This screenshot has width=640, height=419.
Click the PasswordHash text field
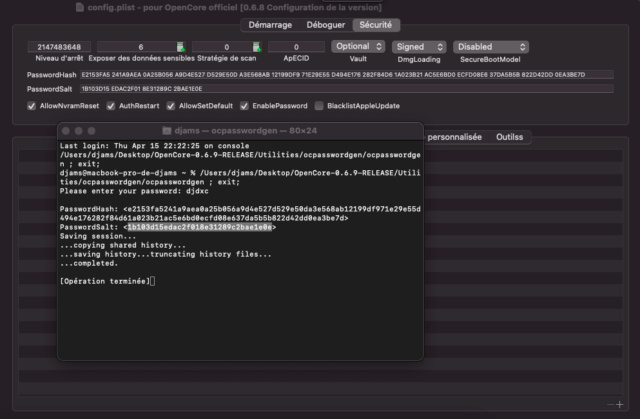(x=347, y=75)
